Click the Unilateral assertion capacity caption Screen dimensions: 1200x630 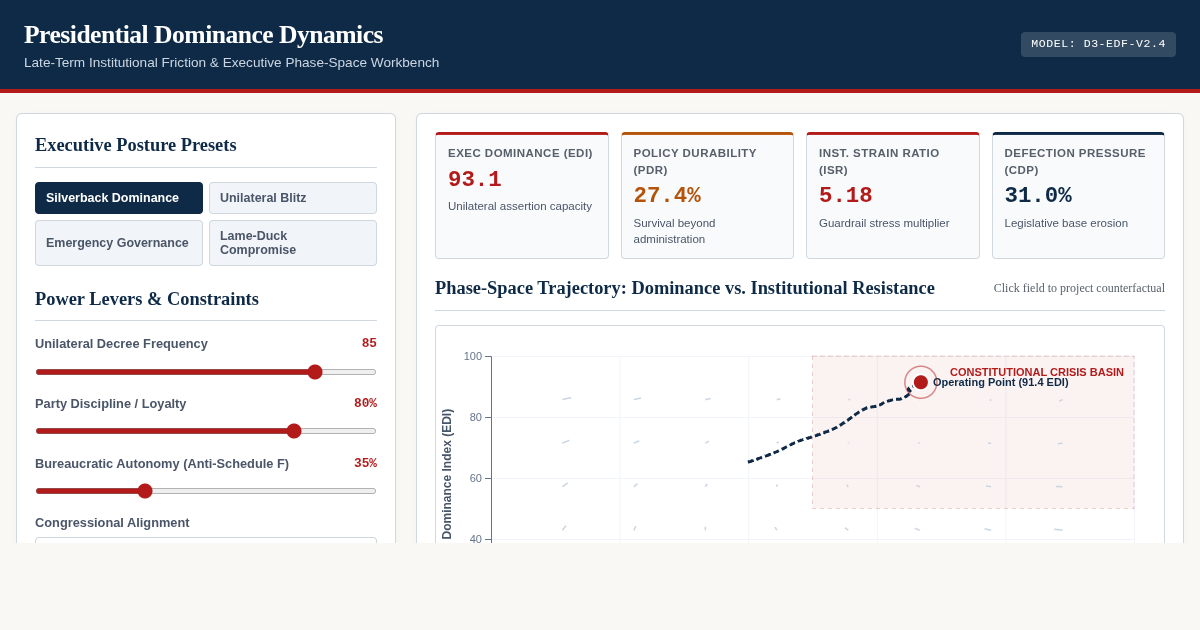(x=520, y=206)
